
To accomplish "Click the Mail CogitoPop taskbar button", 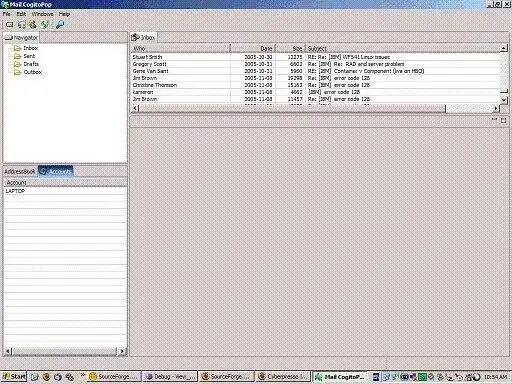I will [x=339, y=377].
